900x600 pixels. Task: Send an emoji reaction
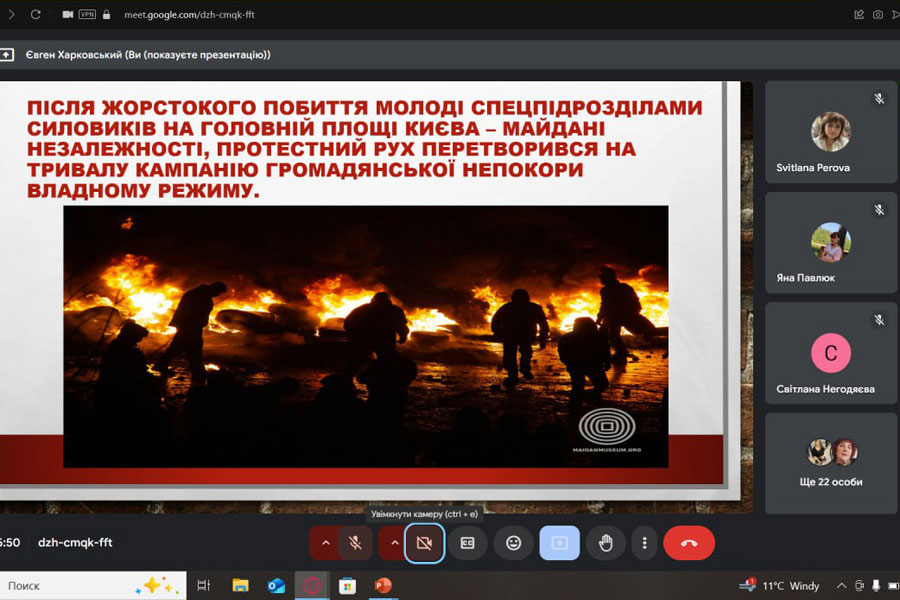pos(513,543)
